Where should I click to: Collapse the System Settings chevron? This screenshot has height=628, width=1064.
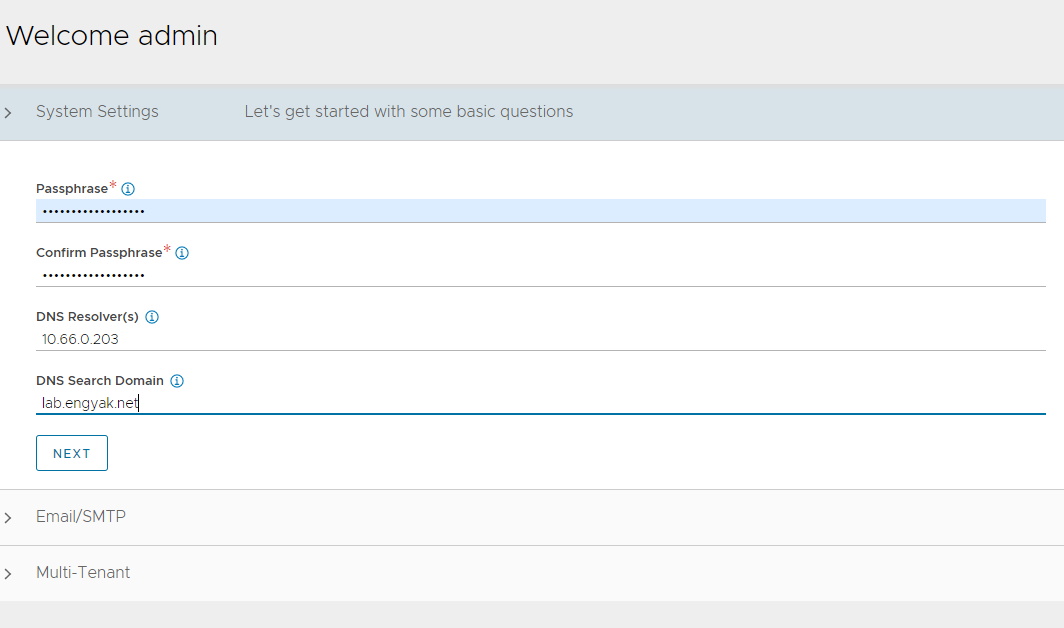point(8,113)
